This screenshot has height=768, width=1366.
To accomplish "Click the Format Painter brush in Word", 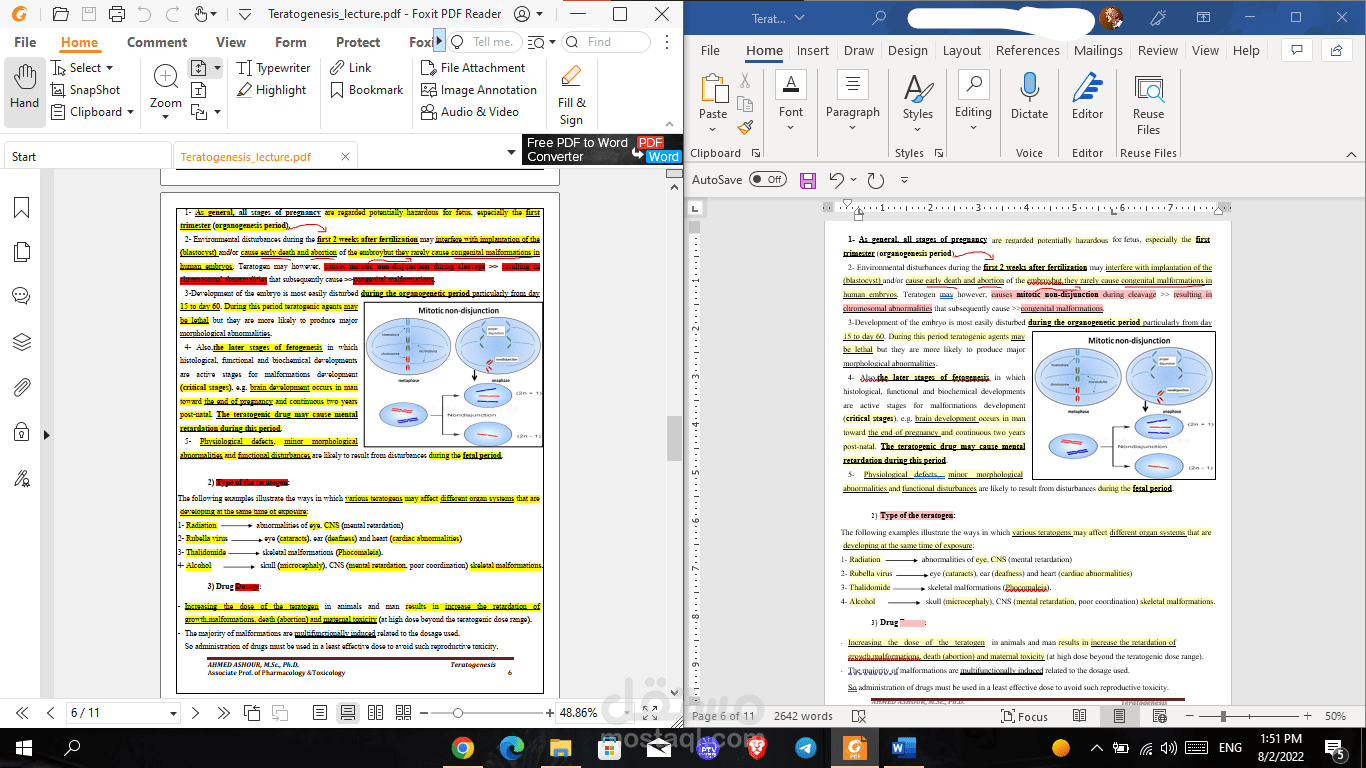I will coord(745,127).
